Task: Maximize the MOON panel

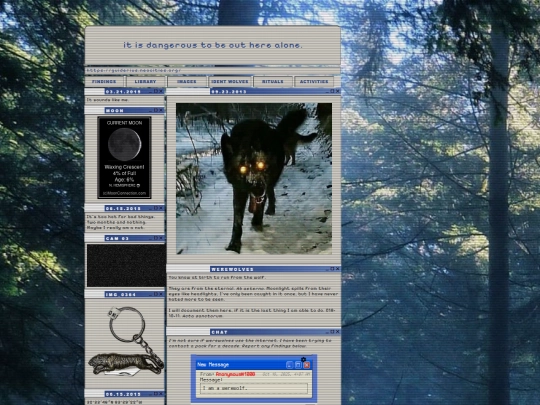Action: (156, 110)
